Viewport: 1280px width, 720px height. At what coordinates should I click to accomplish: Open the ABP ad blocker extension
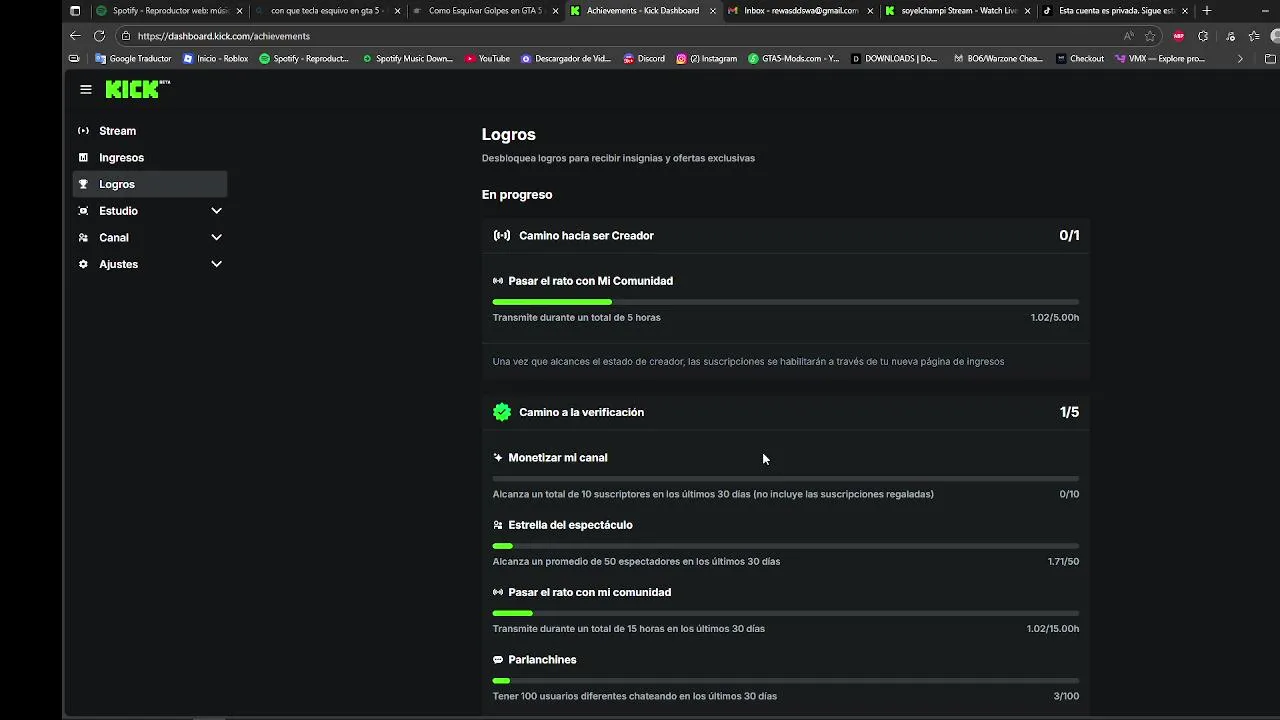(1179, 36)
